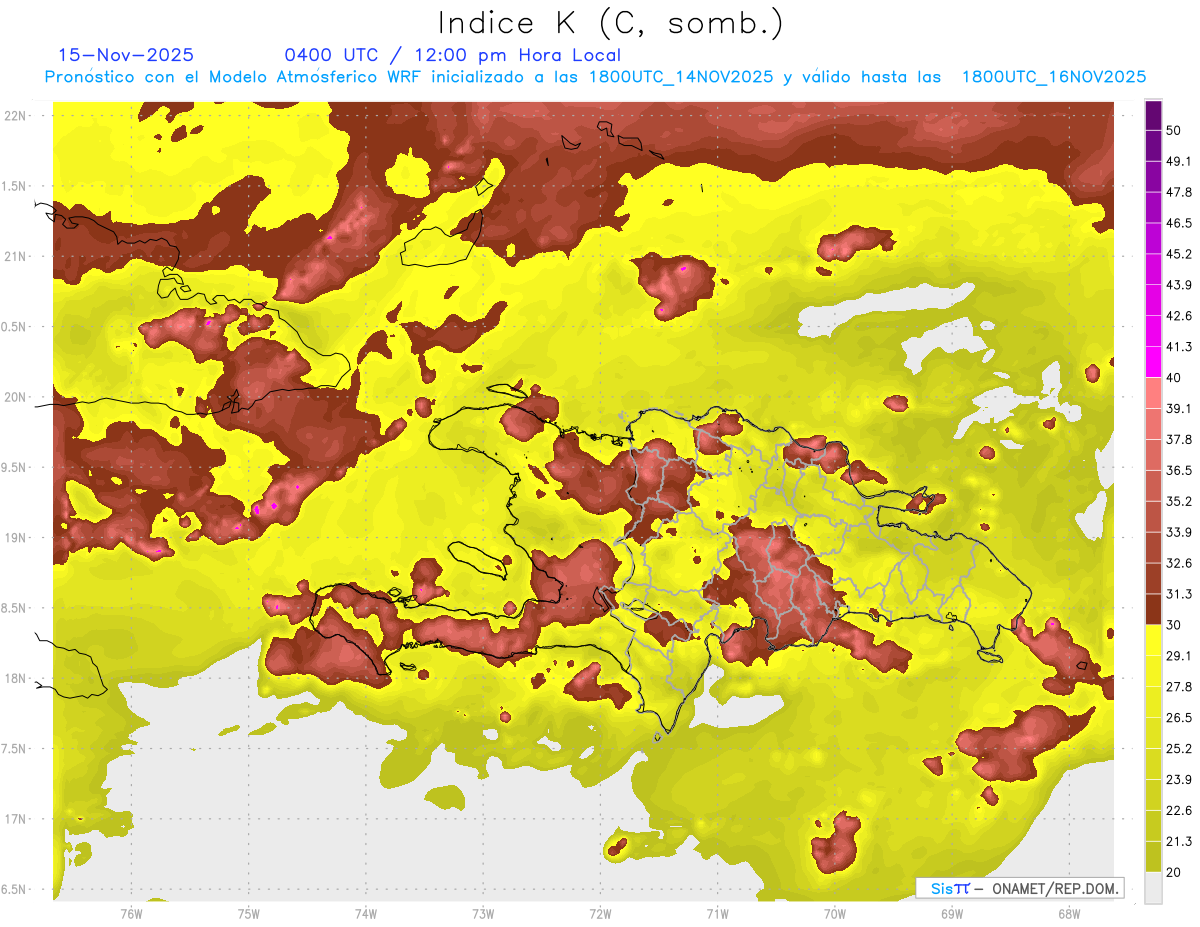
Task: Click the colorbar label '35.2'
Action: pos(1179,501)
